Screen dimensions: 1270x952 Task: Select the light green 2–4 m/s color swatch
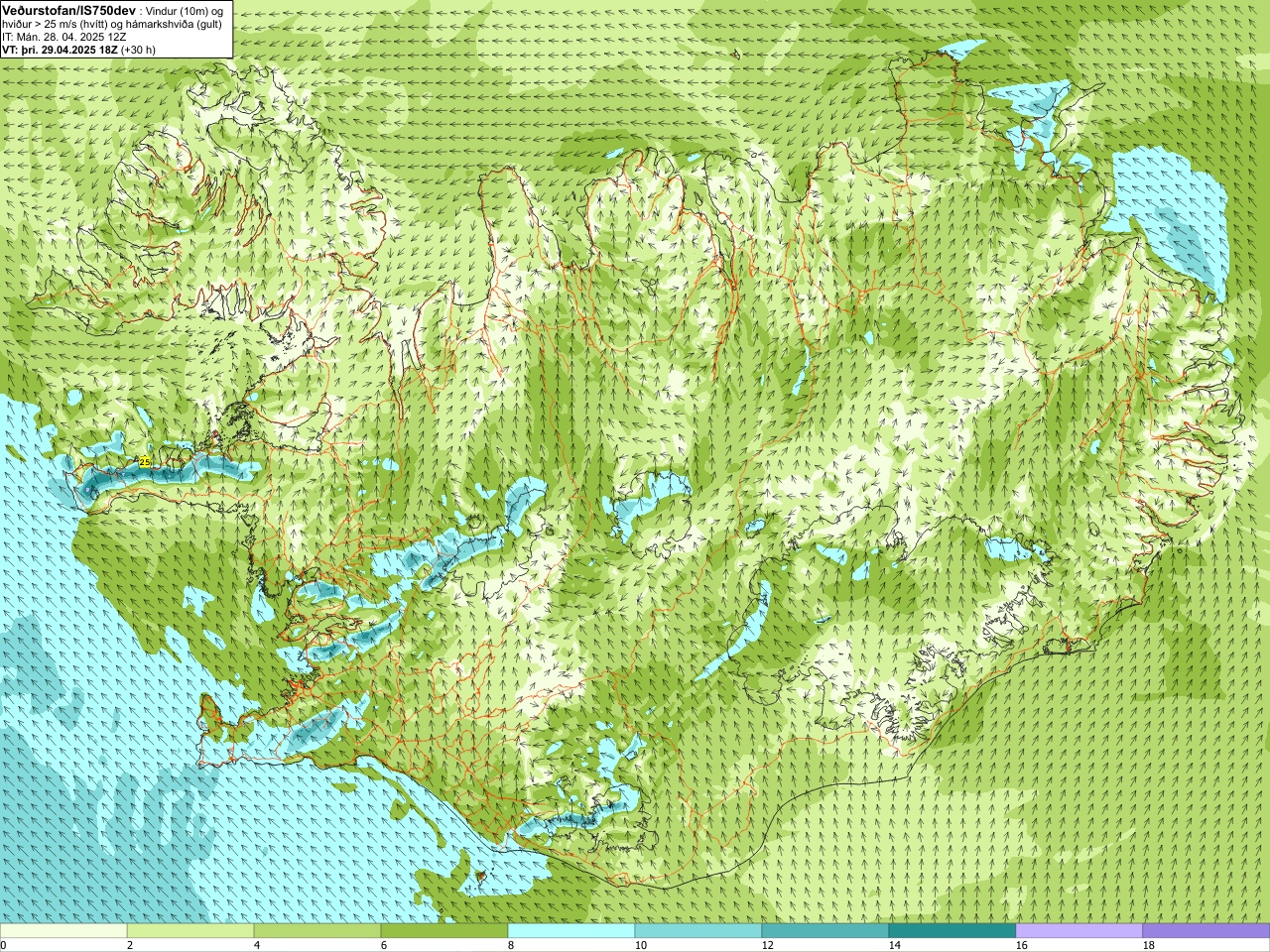pyautogui.click(x=190, y=931)
